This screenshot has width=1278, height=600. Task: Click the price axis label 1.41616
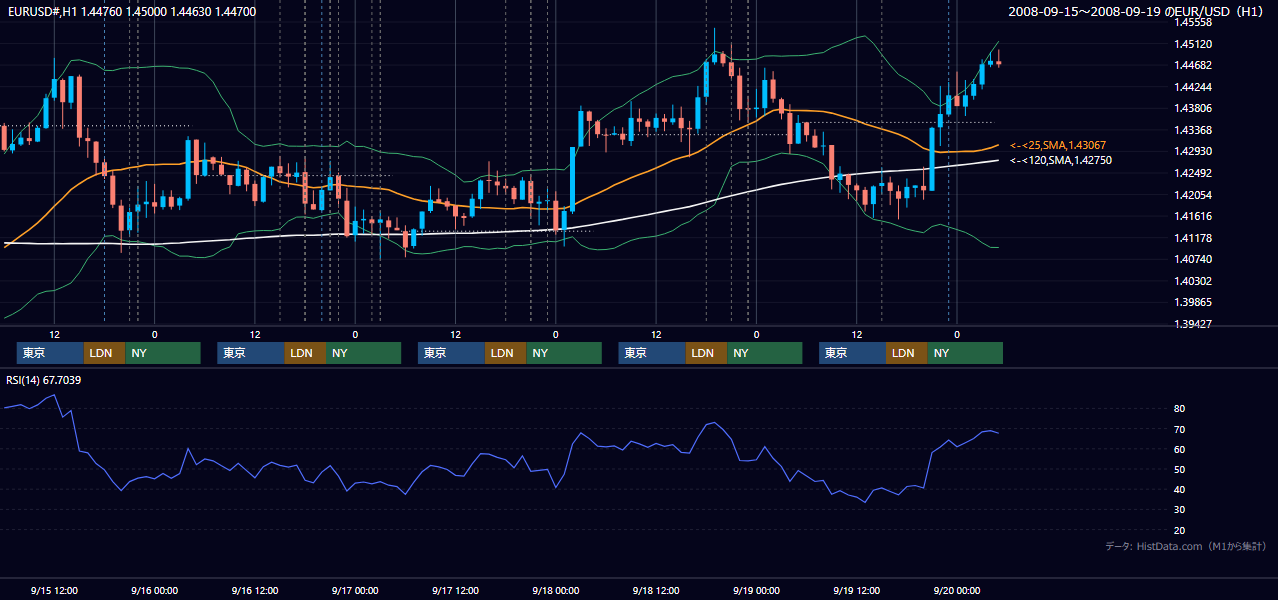(1192, 216)
